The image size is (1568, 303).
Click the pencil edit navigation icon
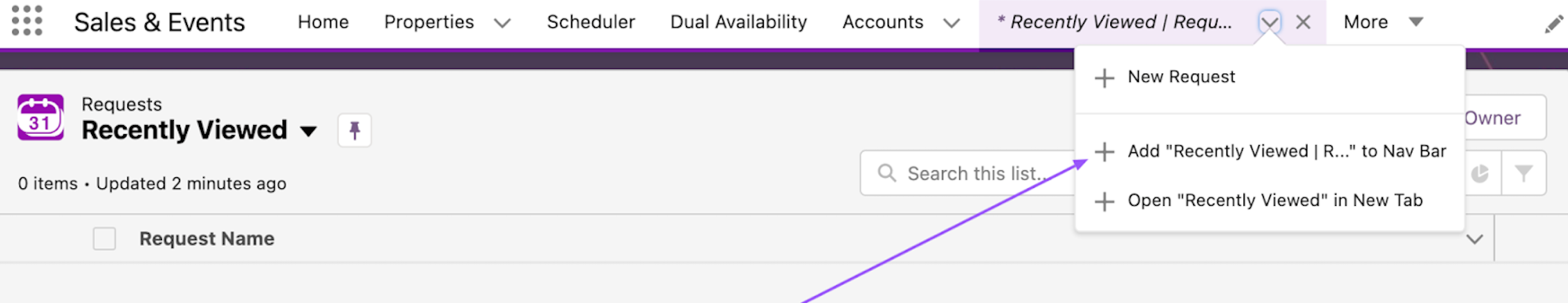1553,24
